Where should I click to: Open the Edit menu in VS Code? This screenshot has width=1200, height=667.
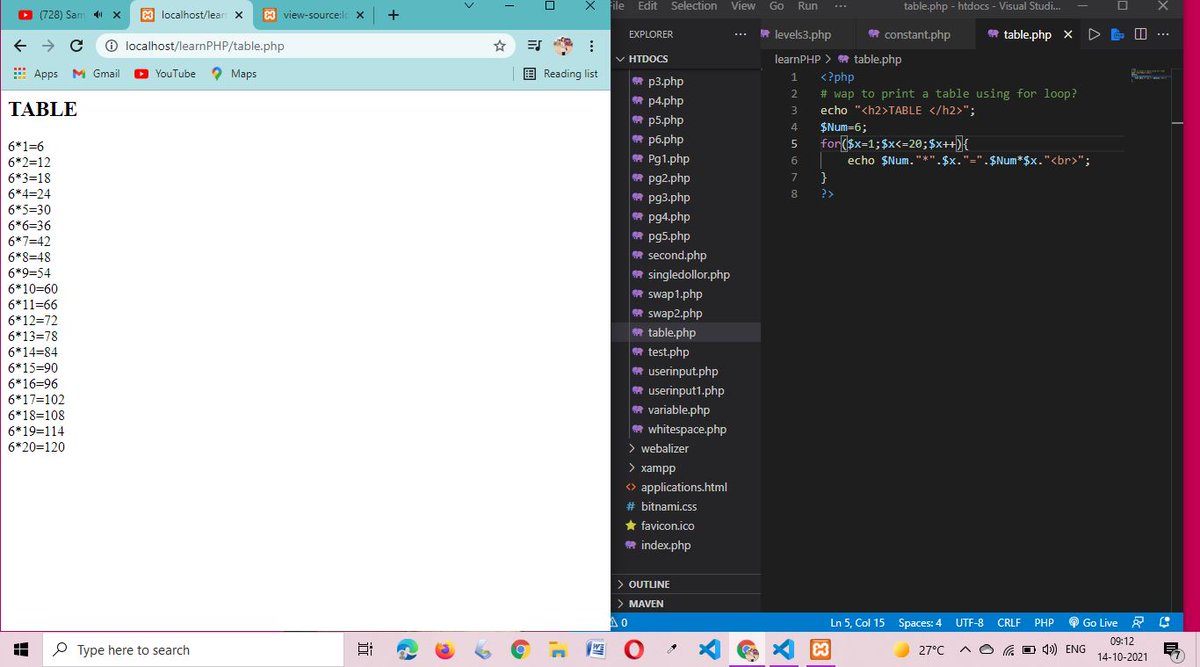coord(647,6)
